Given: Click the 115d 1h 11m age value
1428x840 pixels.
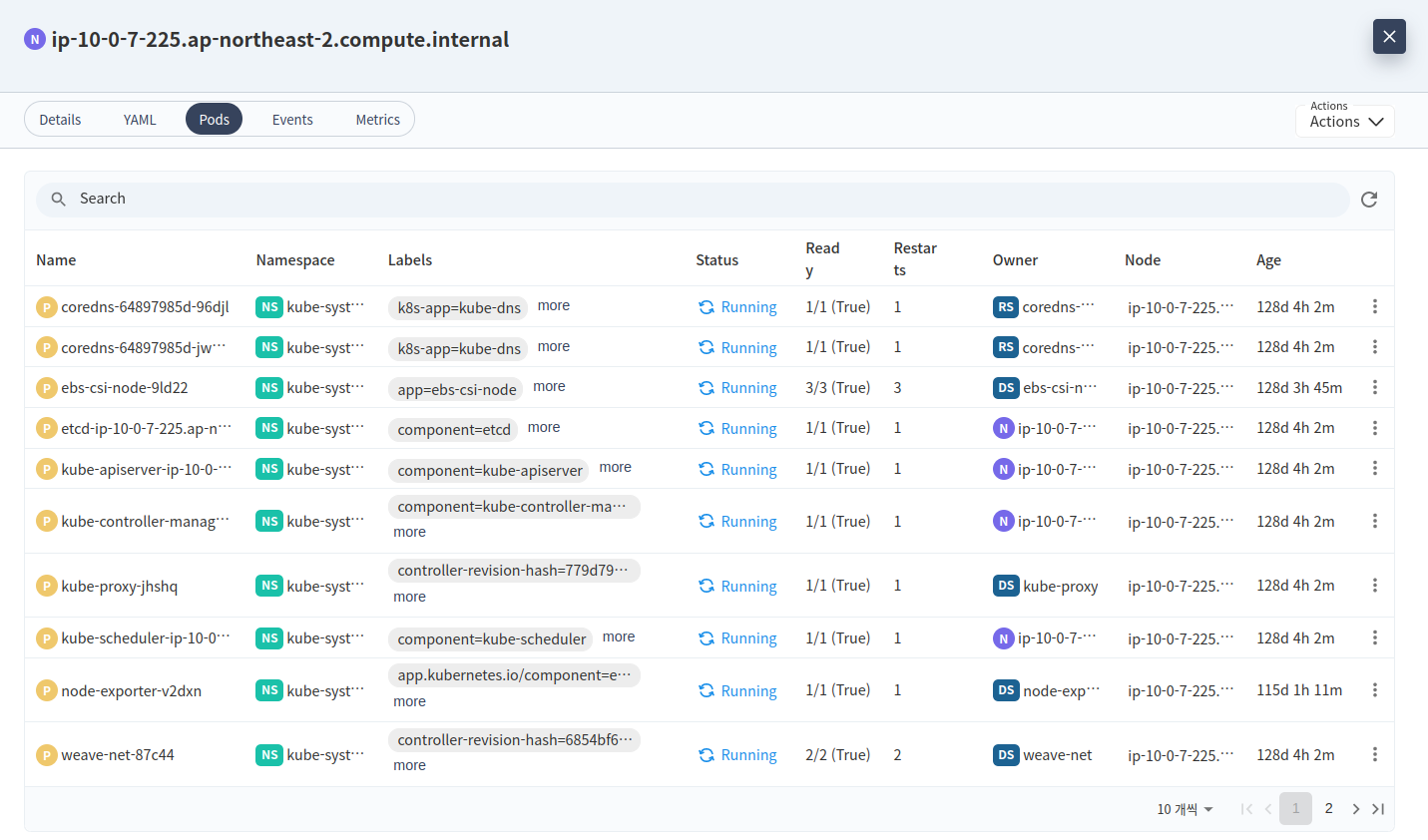Looking at the screenshot, I should pyautogui.click(x=1299, y=690).
